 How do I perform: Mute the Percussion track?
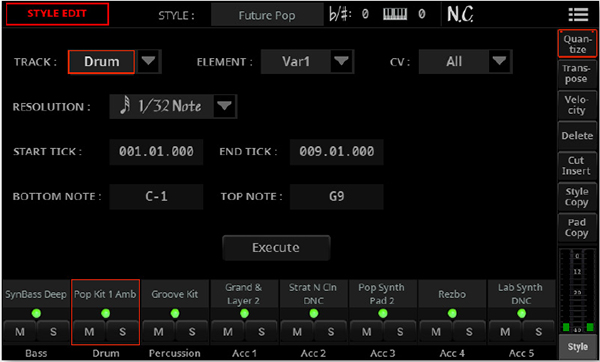(158, 331)
